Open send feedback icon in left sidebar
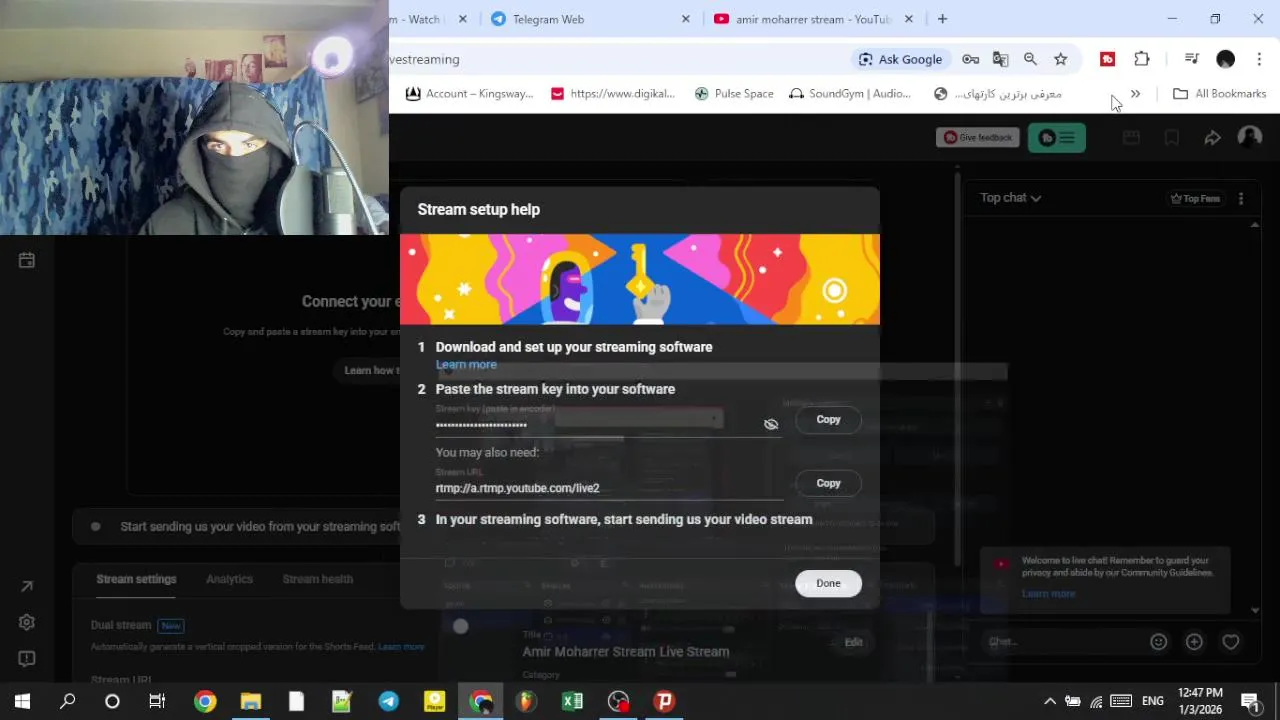 tap(27, 658)
